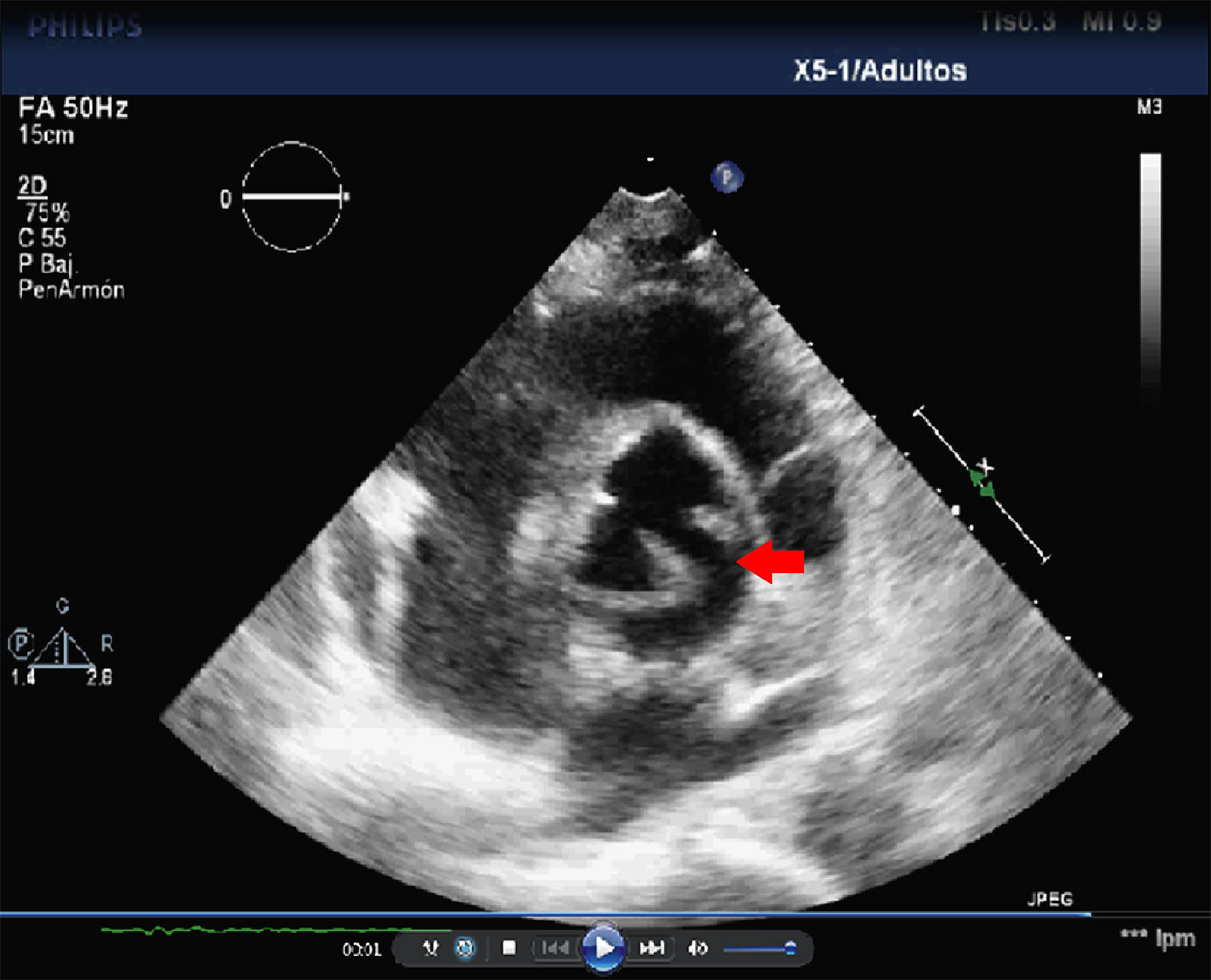Skip to the next clip
The width and height of the screenshot is (1211, 980).
652,948
